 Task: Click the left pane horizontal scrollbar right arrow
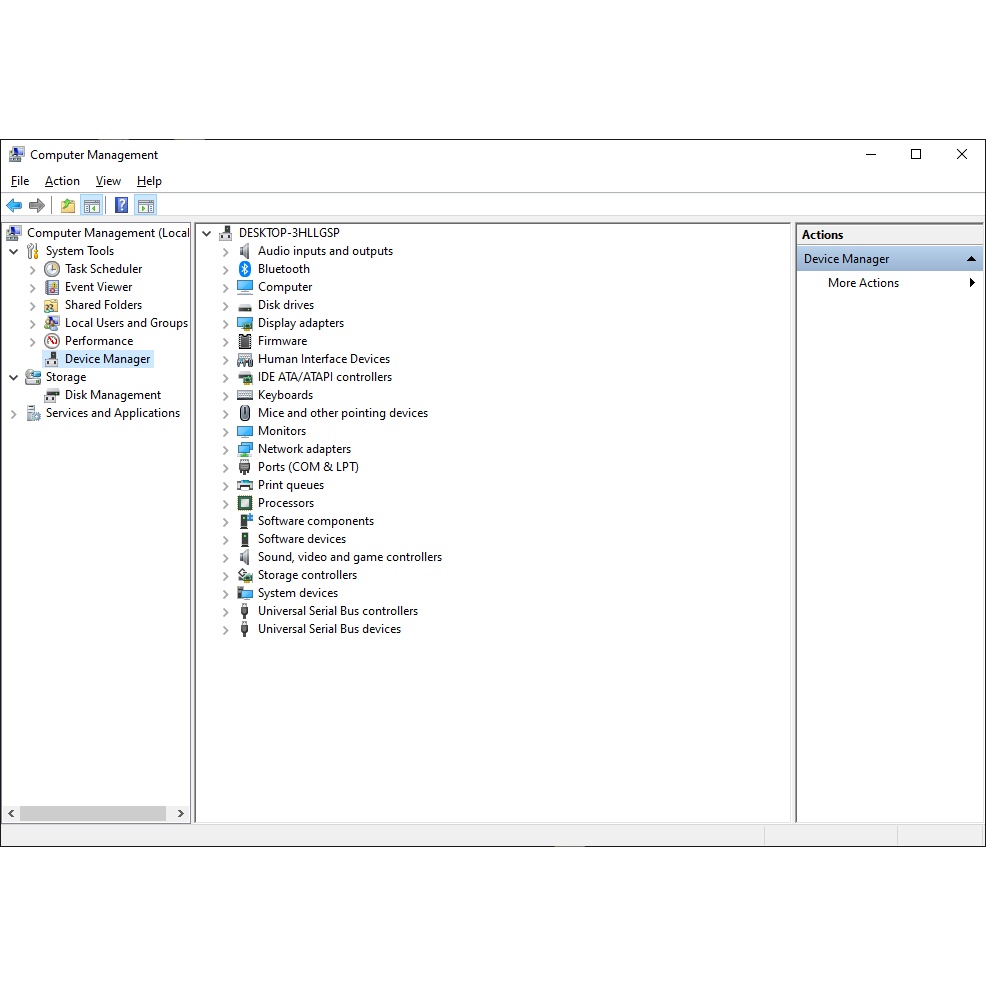181,814
